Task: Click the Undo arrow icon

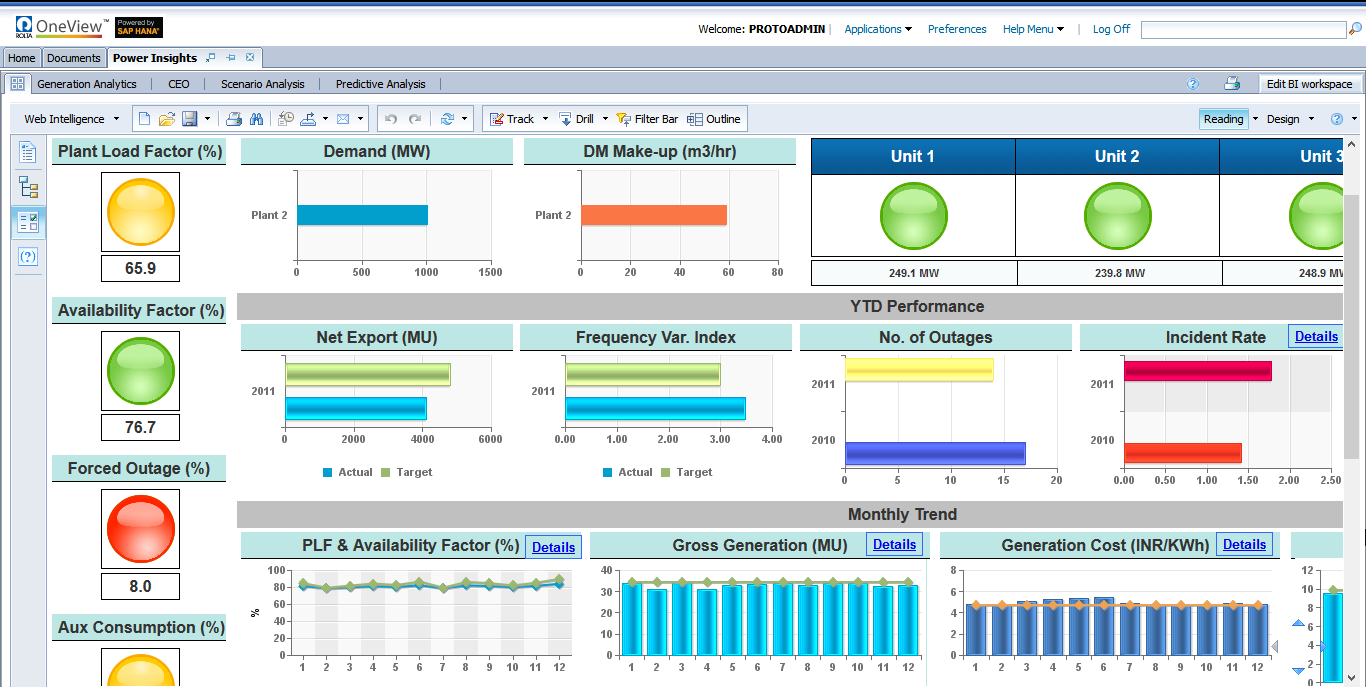Action: pos(391,119)
